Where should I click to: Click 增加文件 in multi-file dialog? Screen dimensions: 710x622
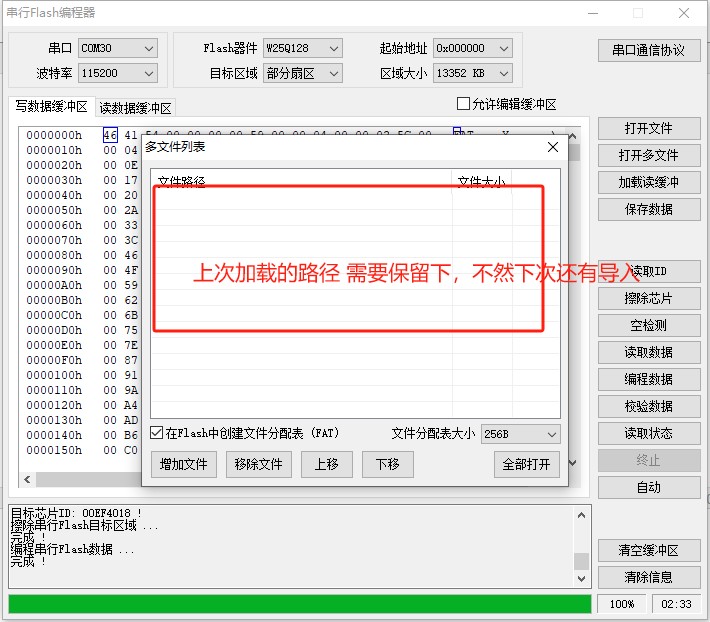click(x=183, y=464)
